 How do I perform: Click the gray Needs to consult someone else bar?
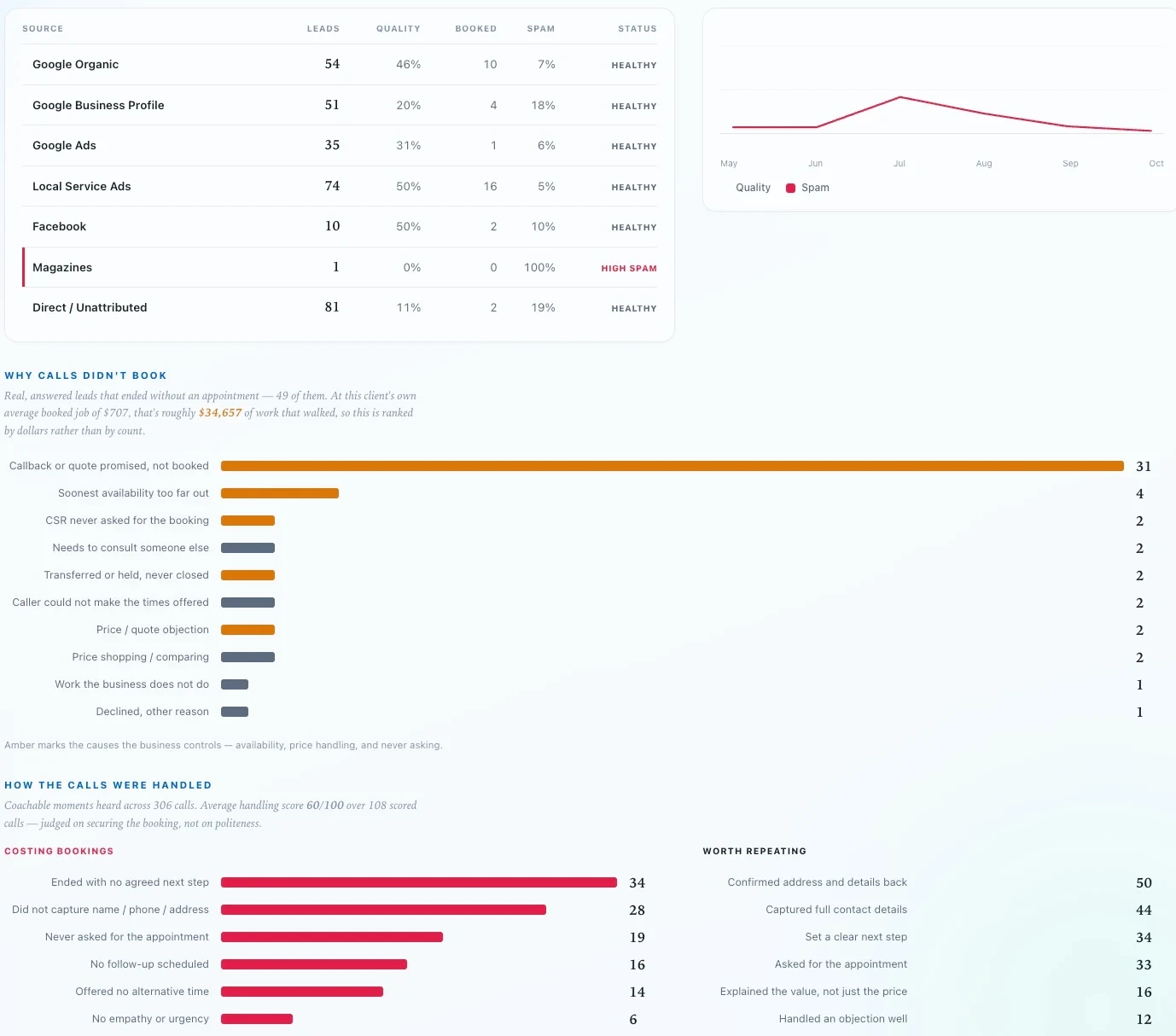point(247,548)
